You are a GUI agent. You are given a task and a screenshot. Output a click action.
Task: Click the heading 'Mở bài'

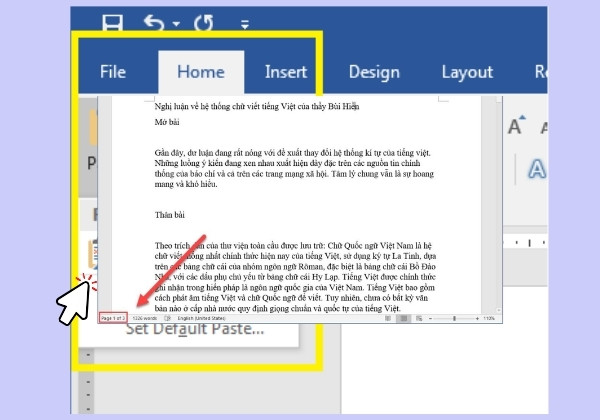[x=167, y=122]
